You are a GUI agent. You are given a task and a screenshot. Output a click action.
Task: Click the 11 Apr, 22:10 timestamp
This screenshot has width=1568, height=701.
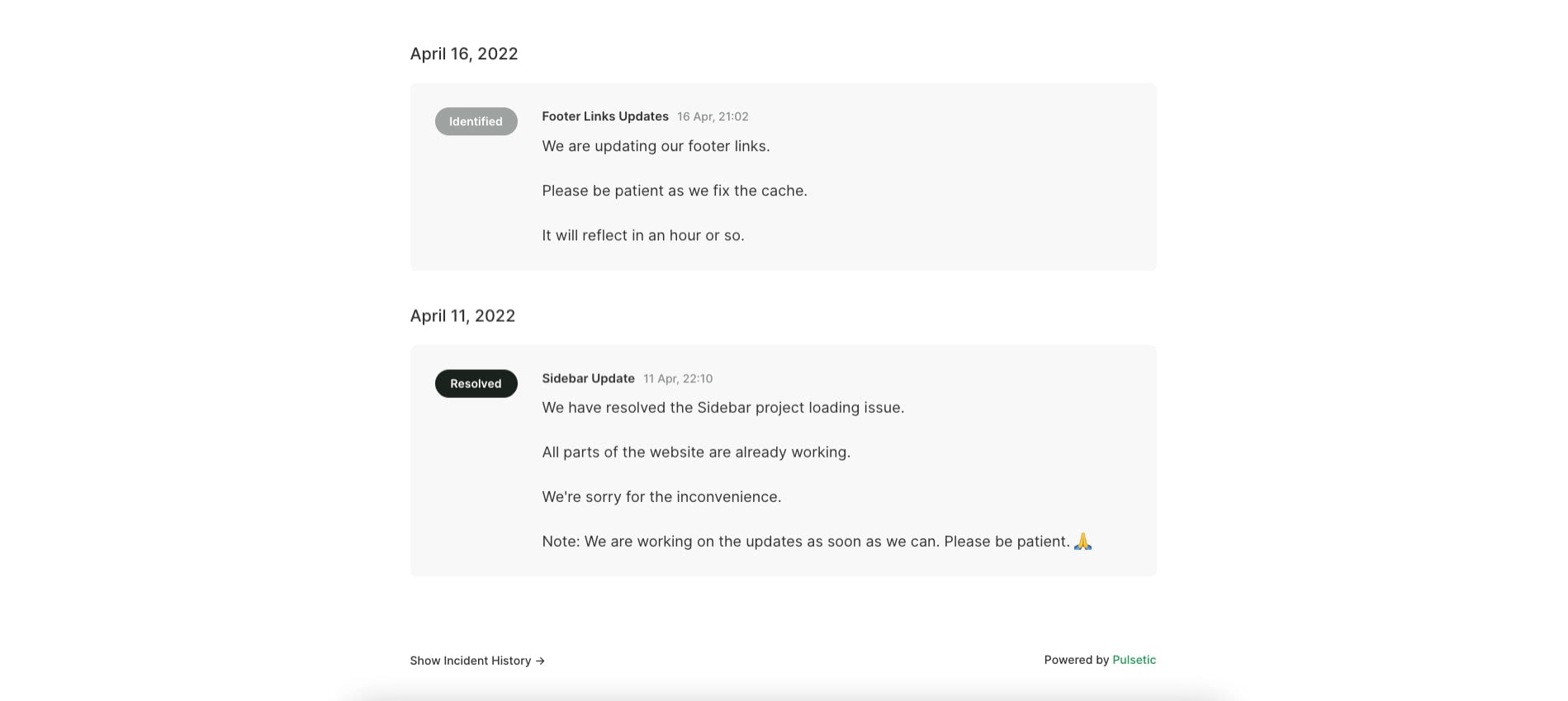[678, 378]
